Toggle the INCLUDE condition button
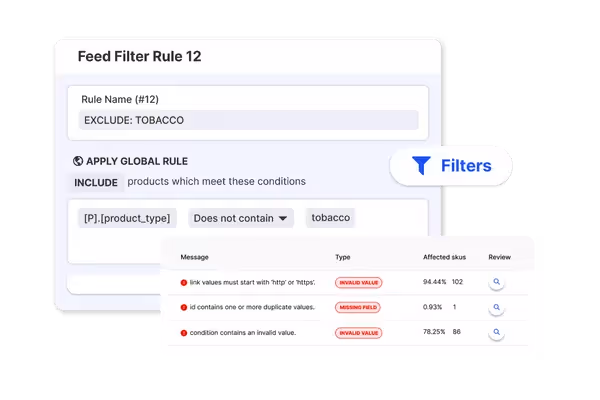The height and width of the screenshot is (400, 600). click(96, 183)
